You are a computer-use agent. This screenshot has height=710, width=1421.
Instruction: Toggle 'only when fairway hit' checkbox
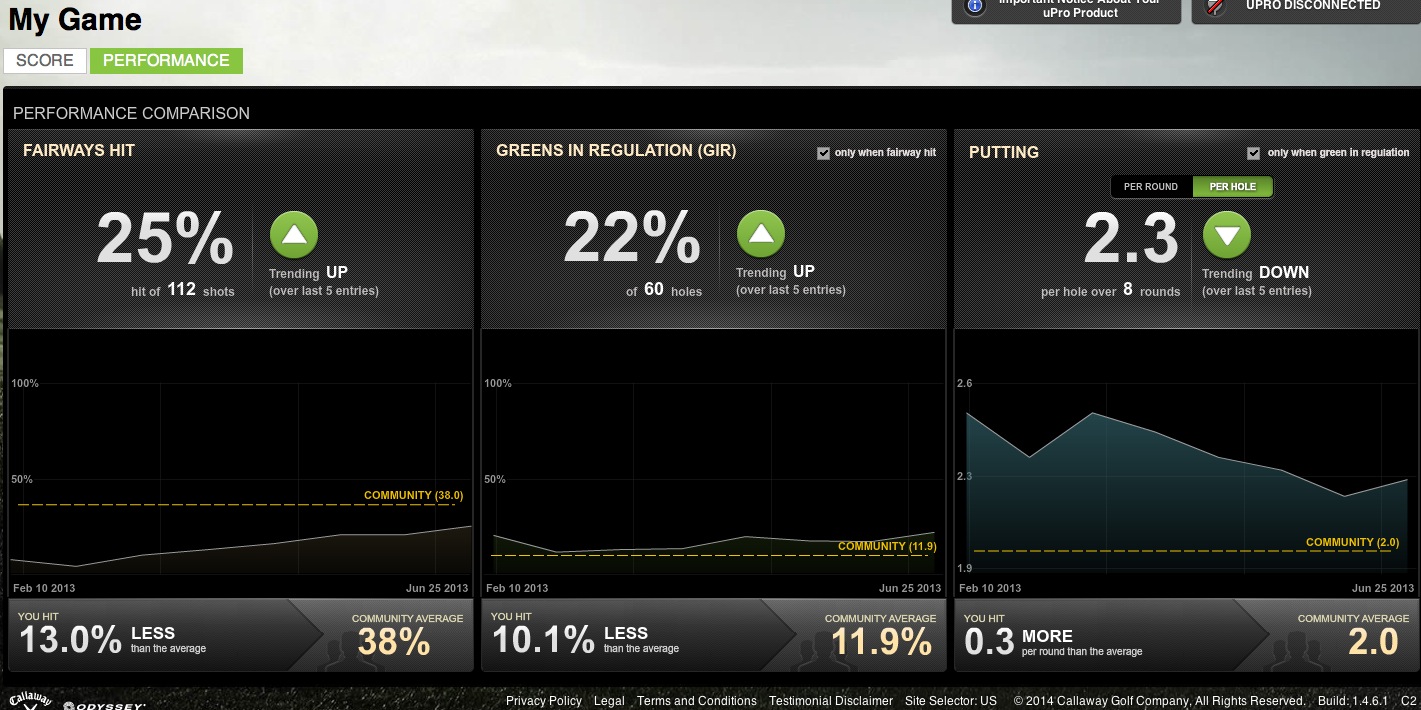823,153
